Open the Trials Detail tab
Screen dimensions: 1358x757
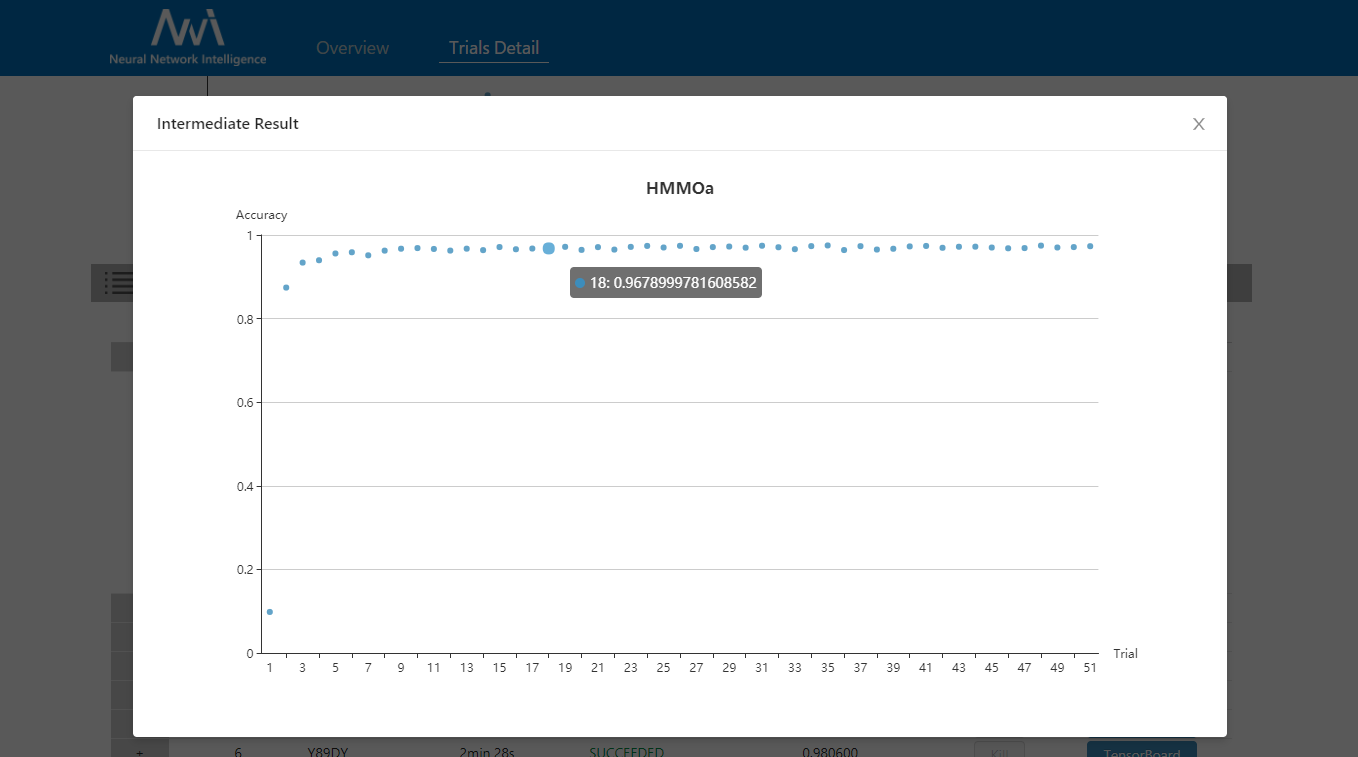(x=493, y=48)
